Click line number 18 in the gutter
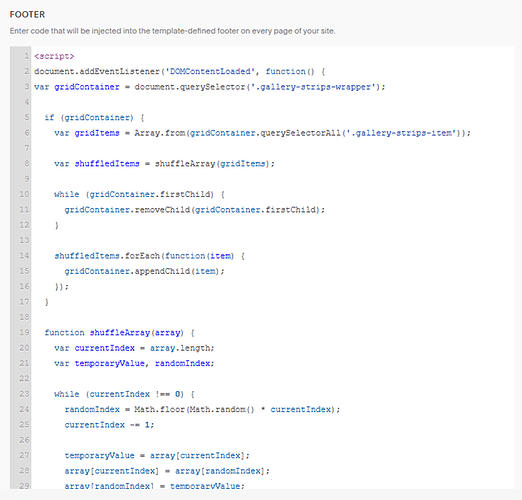 coord(24,317)
